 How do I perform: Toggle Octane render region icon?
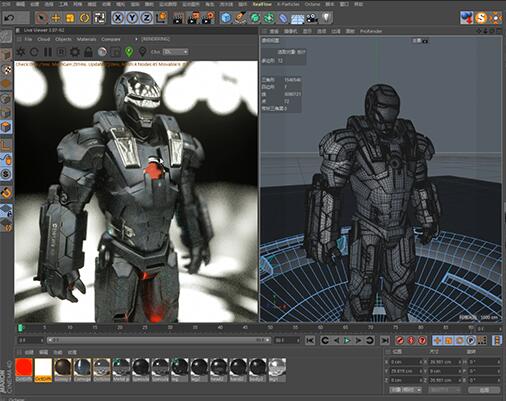coord(61,52)
